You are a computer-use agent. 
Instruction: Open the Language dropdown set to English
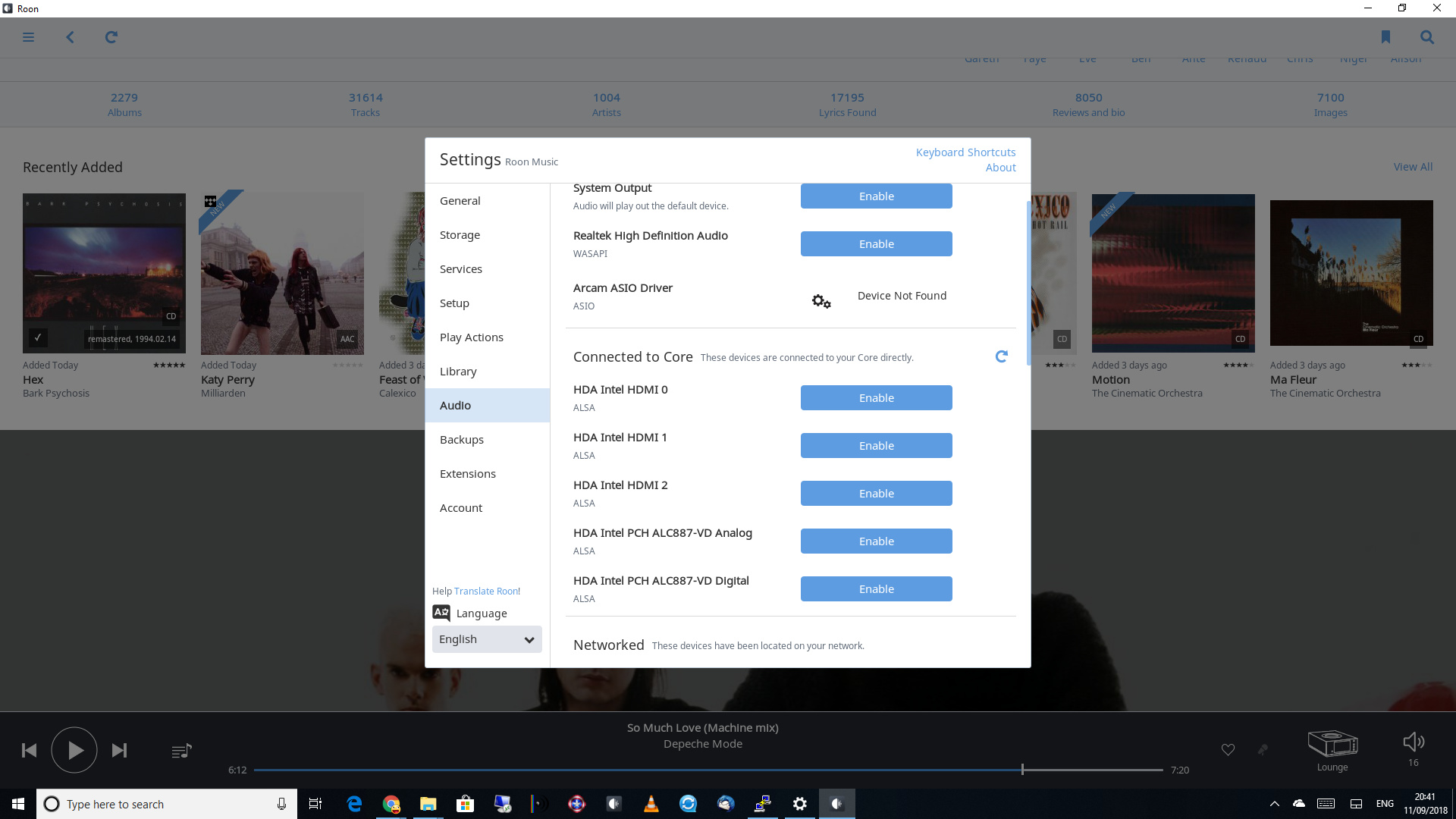(x=487, y=639)
